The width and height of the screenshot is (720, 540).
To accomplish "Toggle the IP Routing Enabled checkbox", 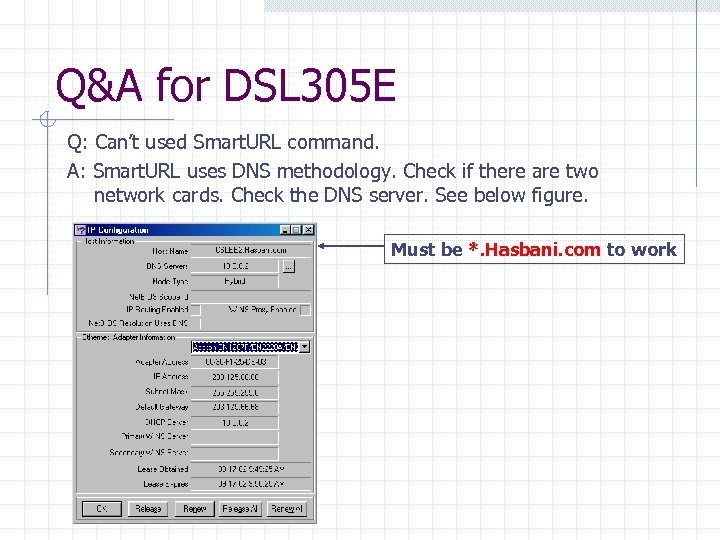I will (x=195, y=310).
